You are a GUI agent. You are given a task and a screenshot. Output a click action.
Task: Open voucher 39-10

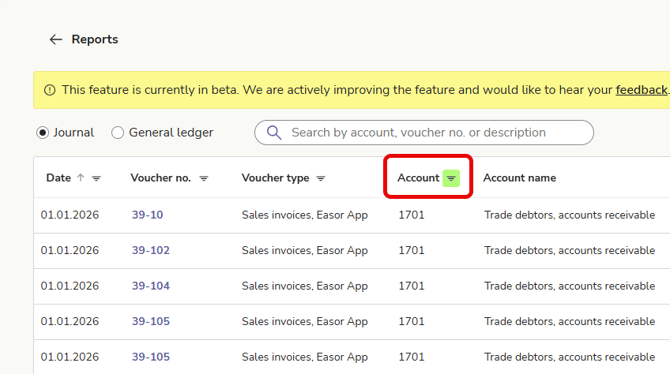(x=147, y=215)
